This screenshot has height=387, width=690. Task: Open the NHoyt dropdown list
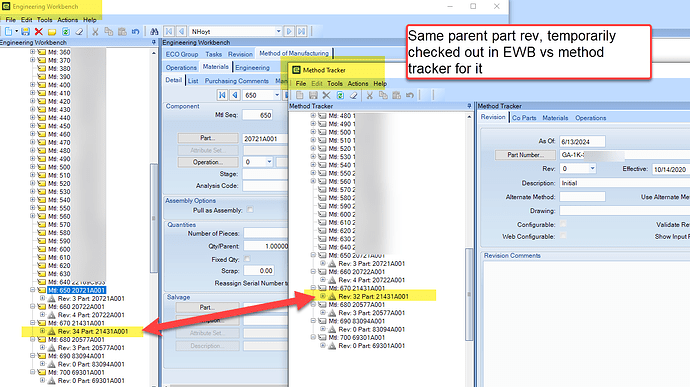(x=278, y=32)
